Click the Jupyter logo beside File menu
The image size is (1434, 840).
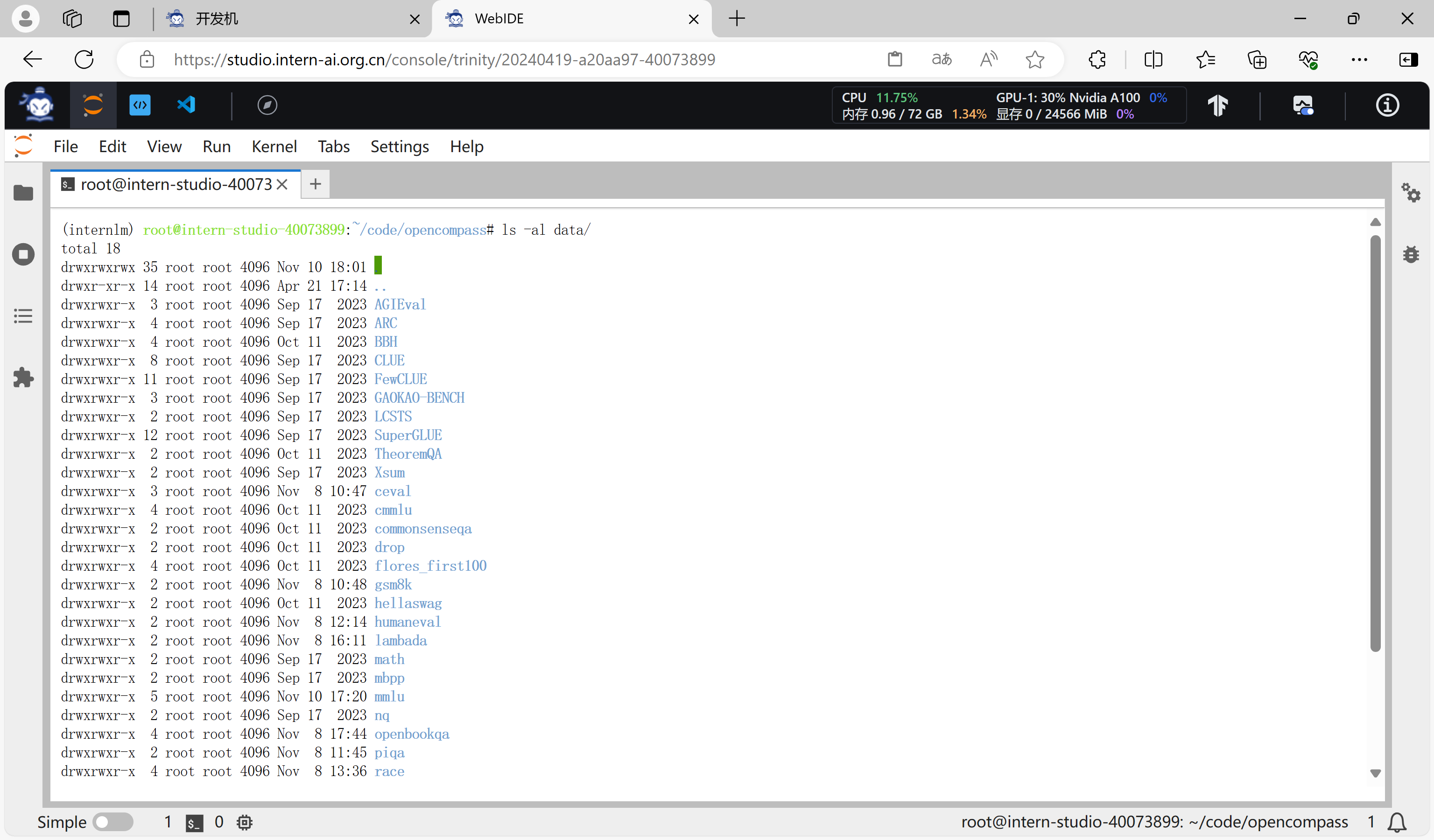click(x=23, y=146)
